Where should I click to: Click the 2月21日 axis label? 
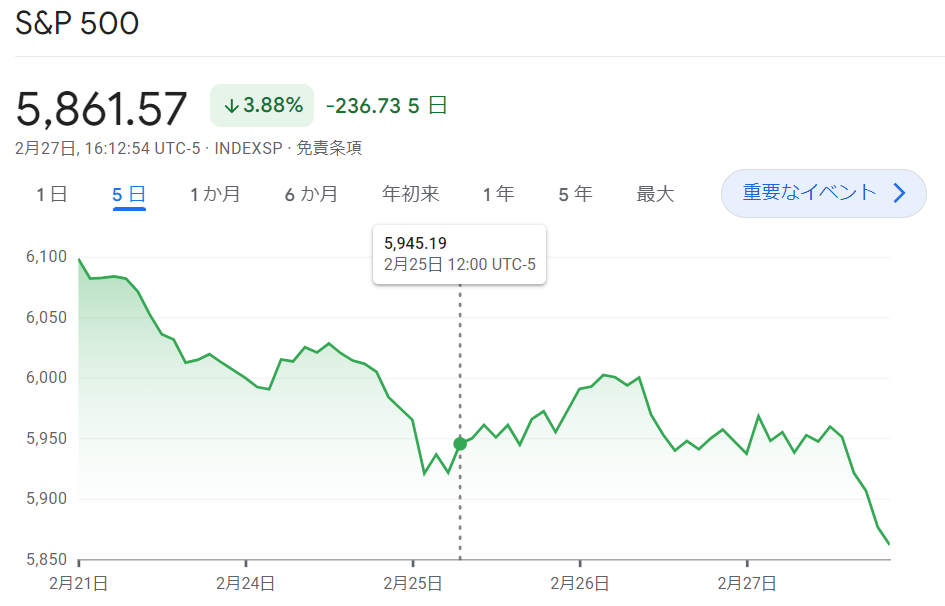[x=78, y=583]
